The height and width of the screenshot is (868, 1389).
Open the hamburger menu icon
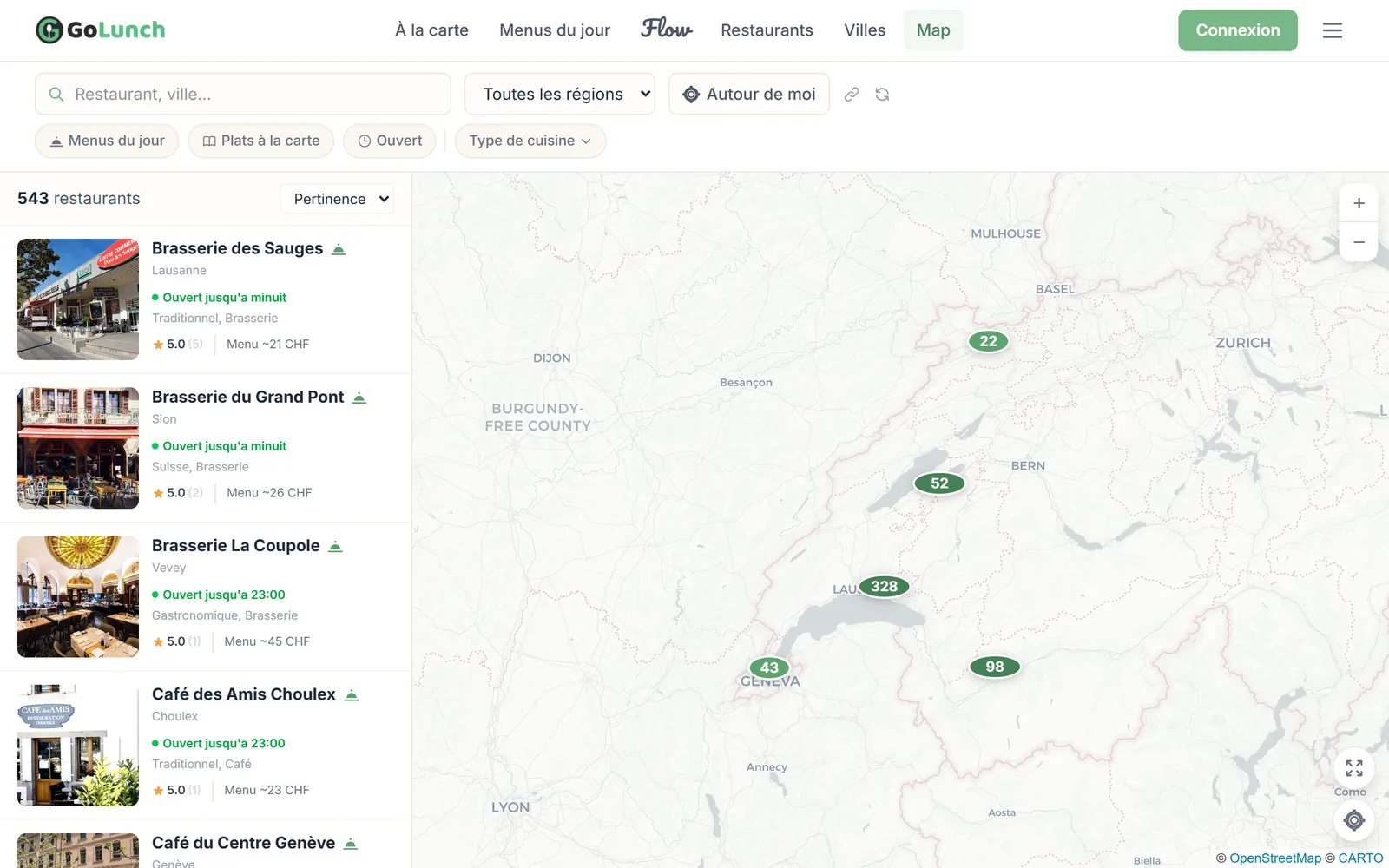pos(1333,30)
